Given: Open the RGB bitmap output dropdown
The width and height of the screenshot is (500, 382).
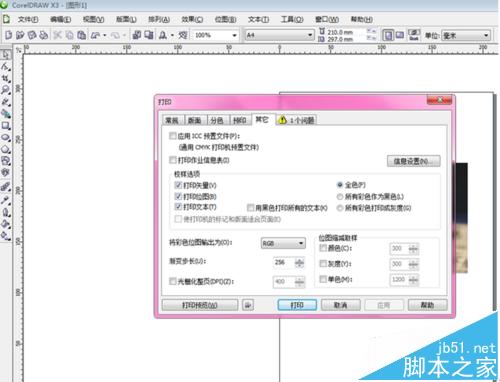Looking at the screenshot, I should (x=283, y=243).
